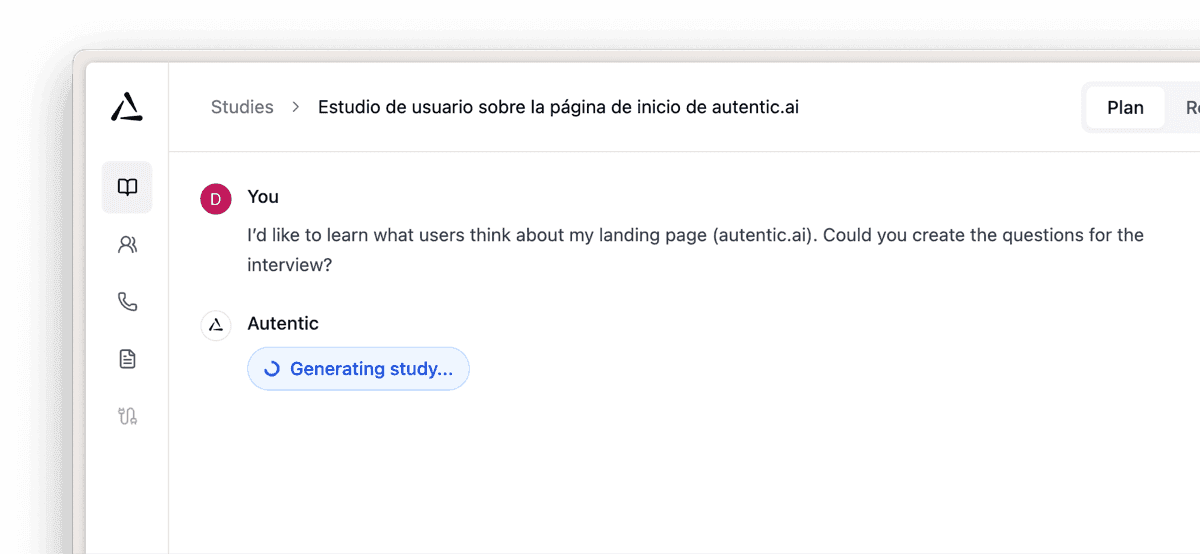This screenshot has width=1200, height=554.
Task: Switch to the Plan tab
Action: point(1125,108)
